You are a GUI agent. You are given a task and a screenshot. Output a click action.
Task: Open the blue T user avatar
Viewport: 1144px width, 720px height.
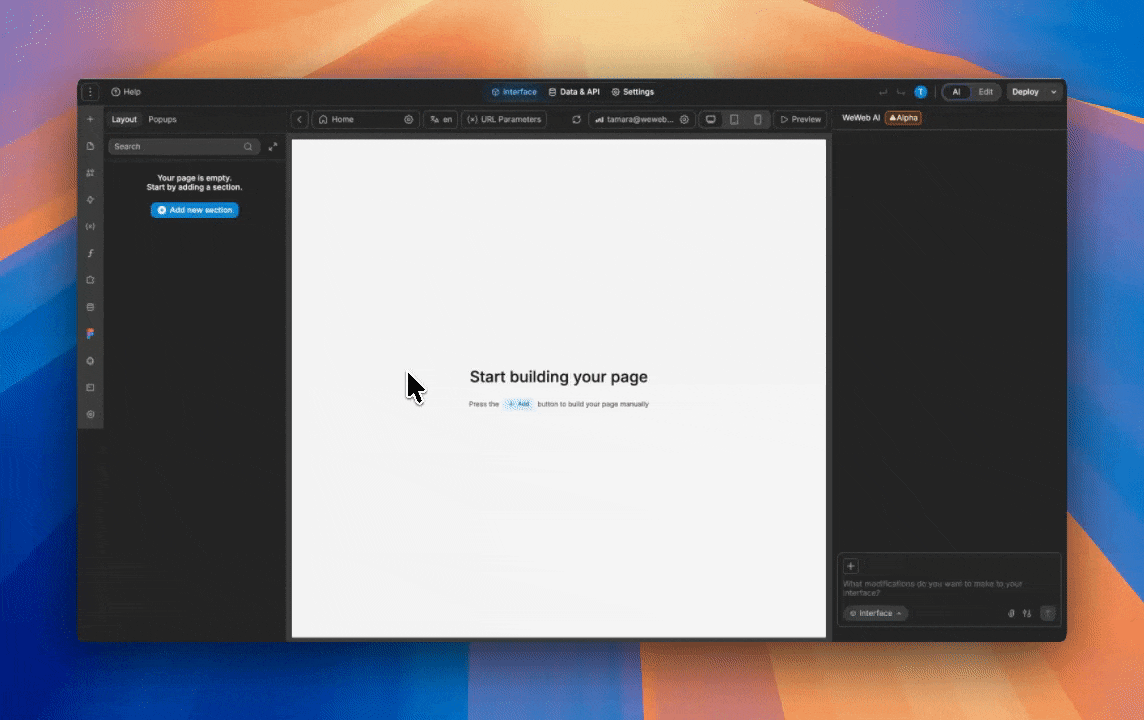[921, 92]
